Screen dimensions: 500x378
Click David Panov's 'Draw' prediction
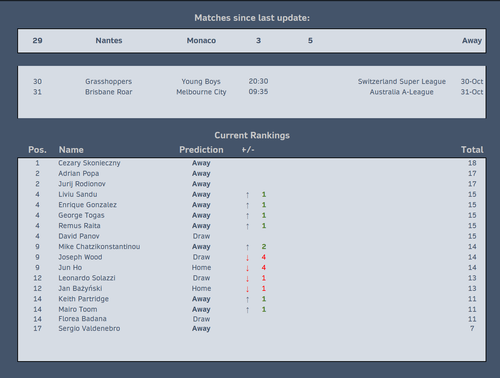tap(201, 236)
